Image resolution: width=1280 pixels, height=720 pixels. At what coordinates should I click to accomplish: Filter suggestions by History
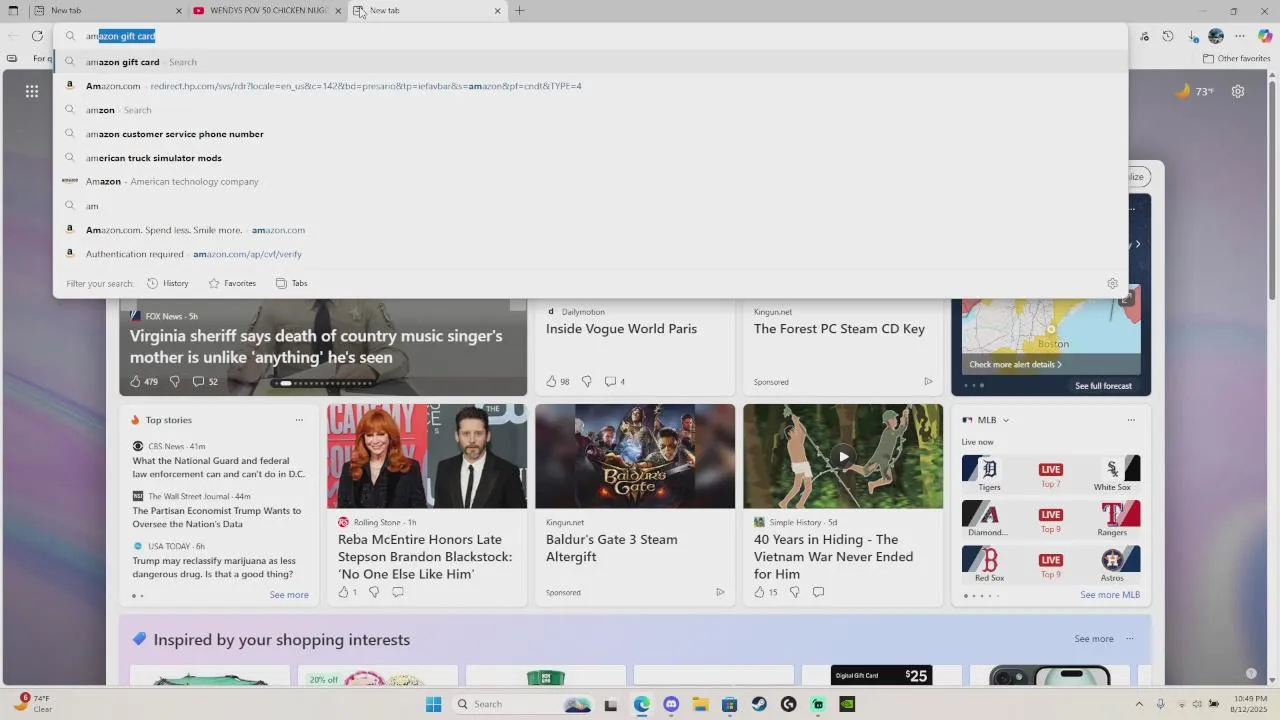pos(168,283)
